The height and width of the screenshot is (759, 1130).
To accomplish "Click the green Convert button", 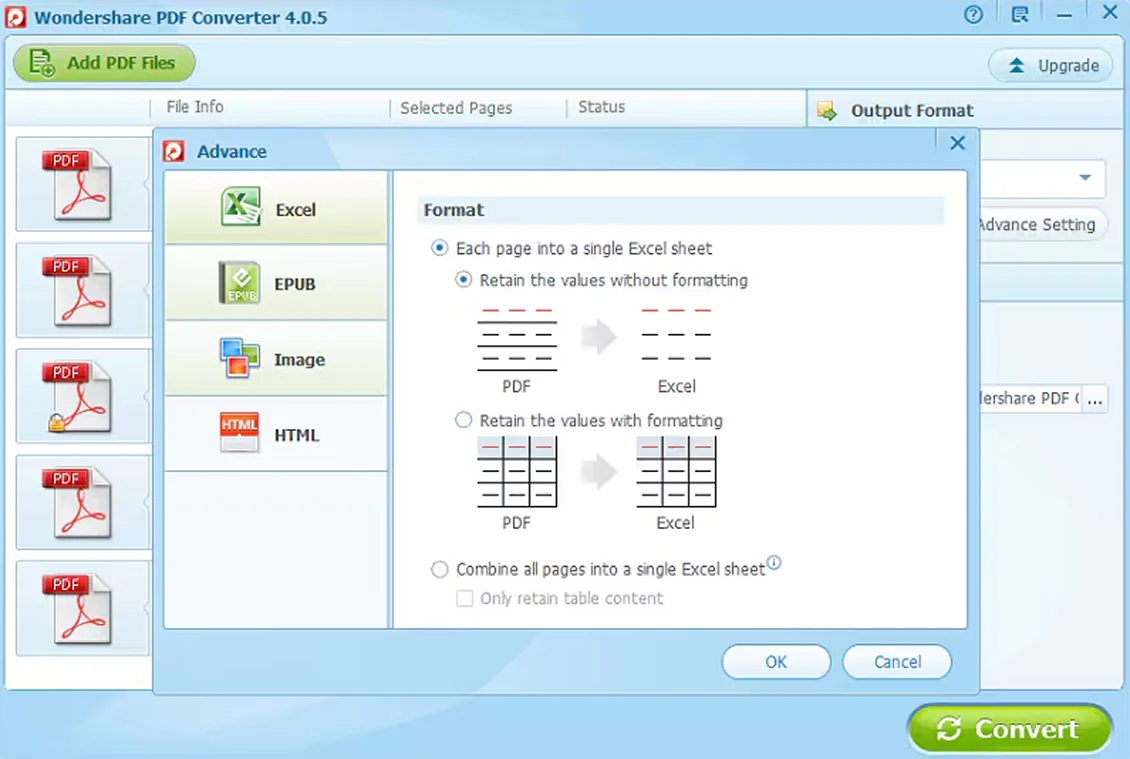I will pos(1010,729).
